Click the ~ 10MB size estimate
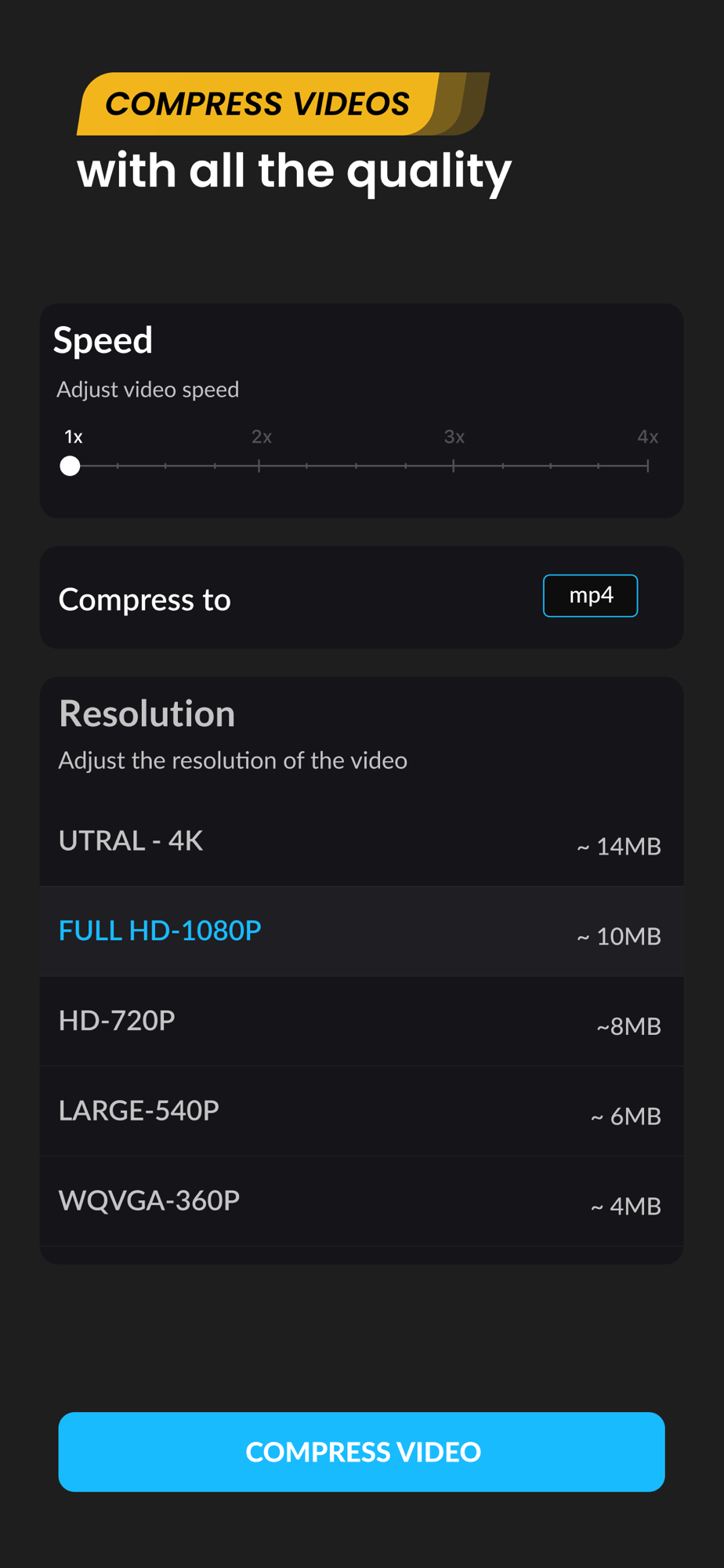 (x=619, y=936)
